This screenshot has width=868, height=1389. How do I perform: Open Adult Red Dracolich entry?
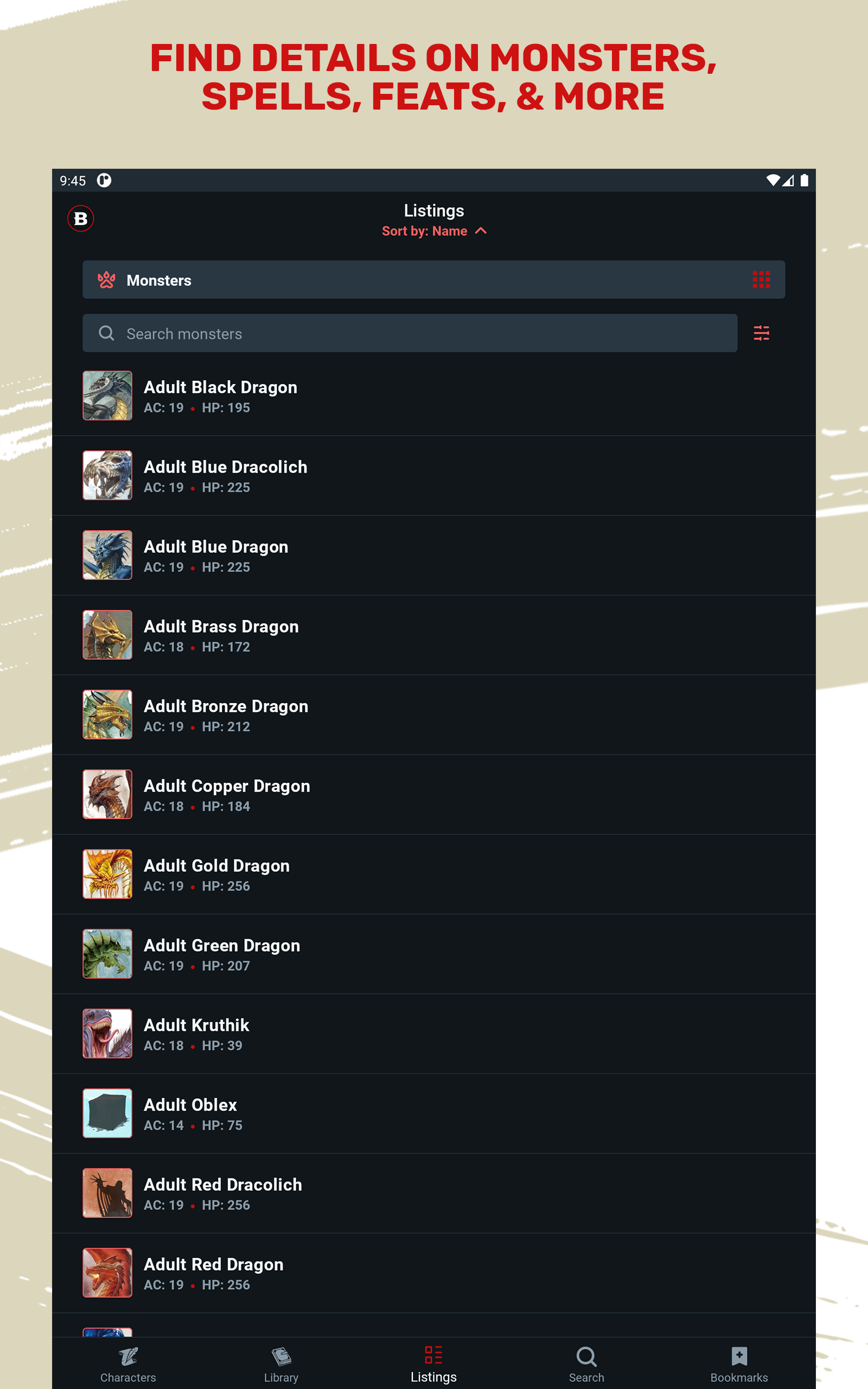pyautogui.click(x=434, y=1193)
